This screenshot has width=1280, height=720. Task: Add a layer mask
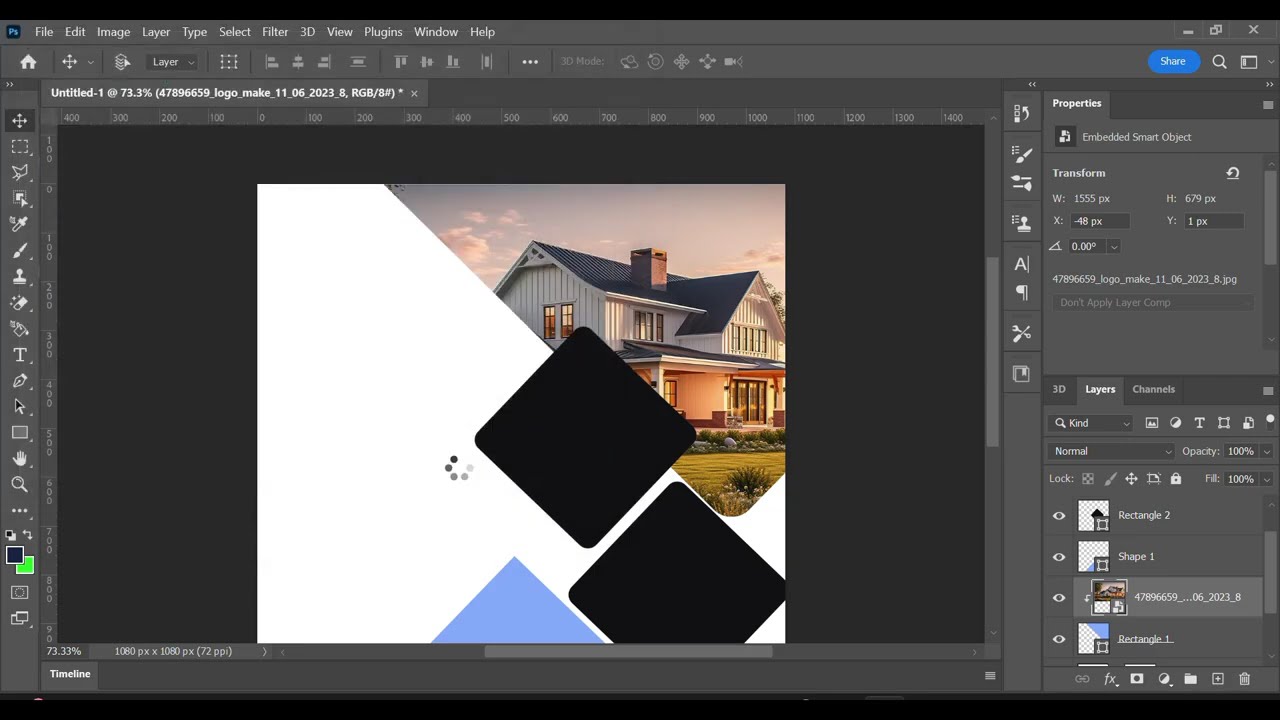click(1136, 679)
